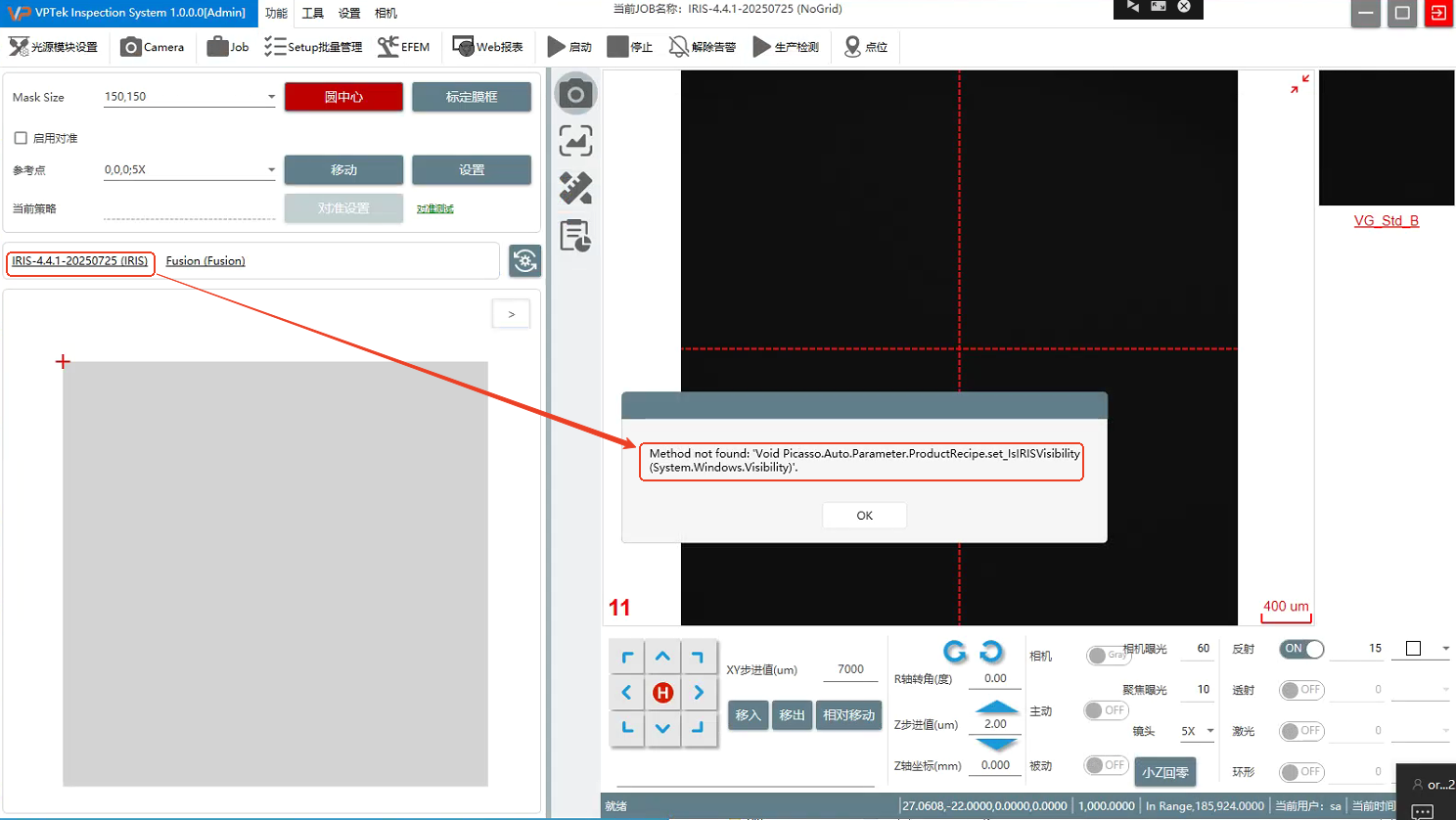This screenshot has height=820, width=1456.
Task: Click the report clipboard icon in sidebar
Action: pyautogui.click(x=575, y=236)
